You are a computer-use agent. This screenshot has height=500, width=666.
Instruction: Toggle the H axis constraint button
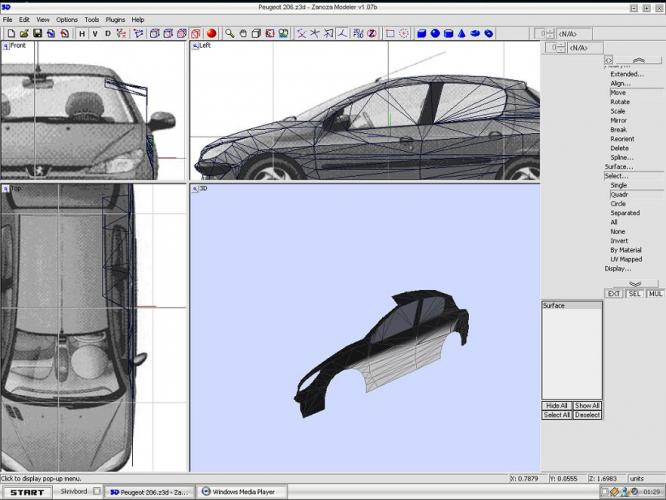point(81,33)
